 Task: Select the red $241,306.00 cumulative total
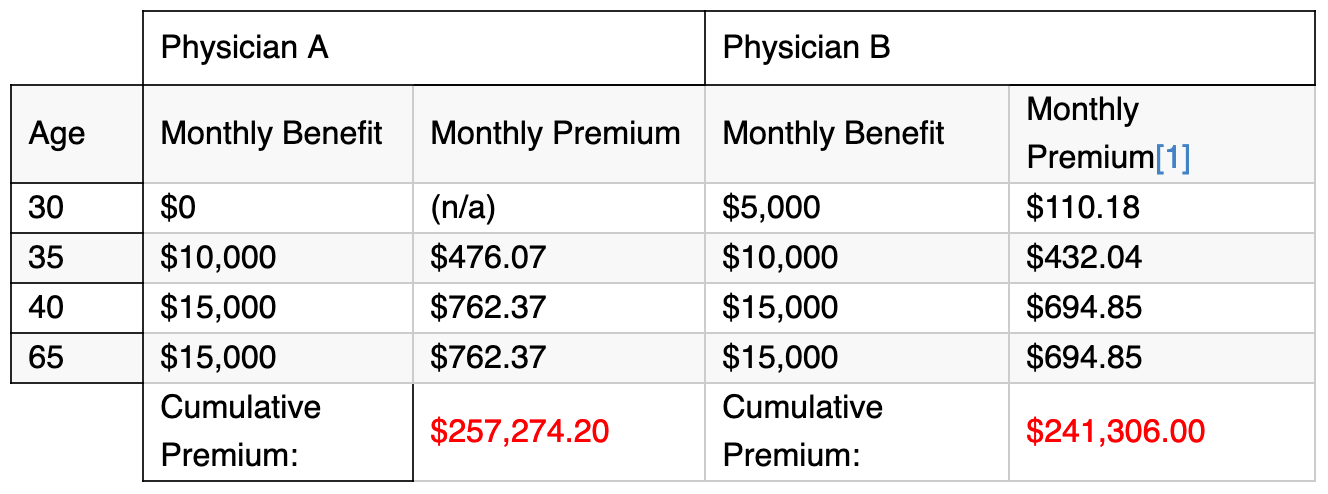pos(1116,432)
